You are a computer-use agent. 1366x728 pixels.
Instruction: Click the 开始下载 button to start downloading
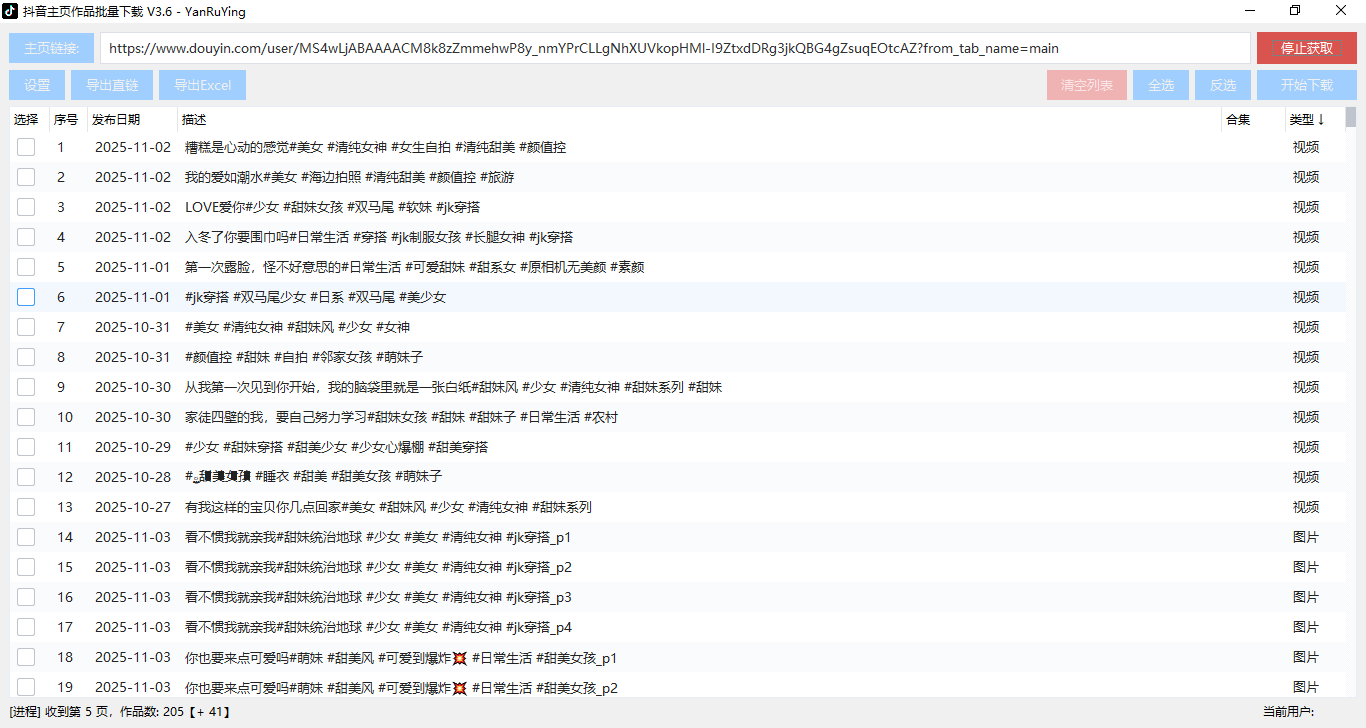click(x=1307, y=85)
